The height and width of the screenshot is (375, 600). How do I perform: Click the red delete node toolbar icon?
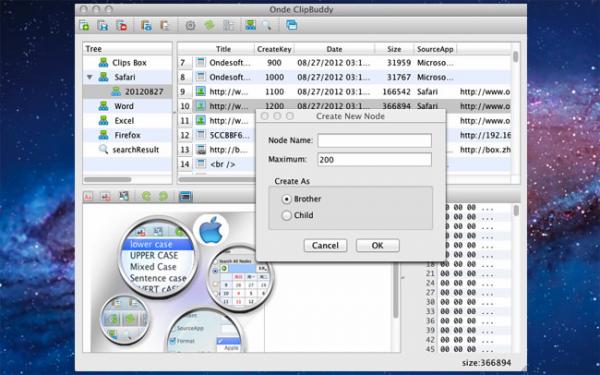(122, 26)
